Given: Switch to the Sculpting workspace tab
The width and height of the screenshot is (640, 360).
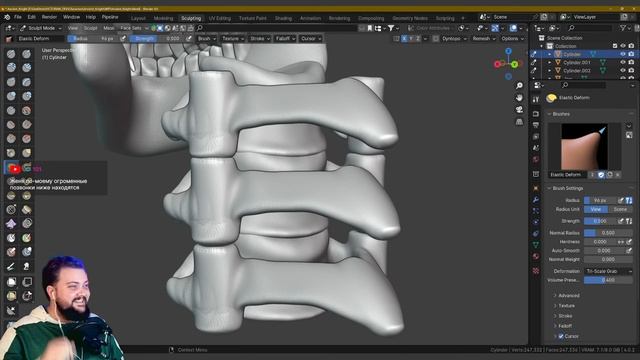Looking at the screenshot, I should coord(191,18).
